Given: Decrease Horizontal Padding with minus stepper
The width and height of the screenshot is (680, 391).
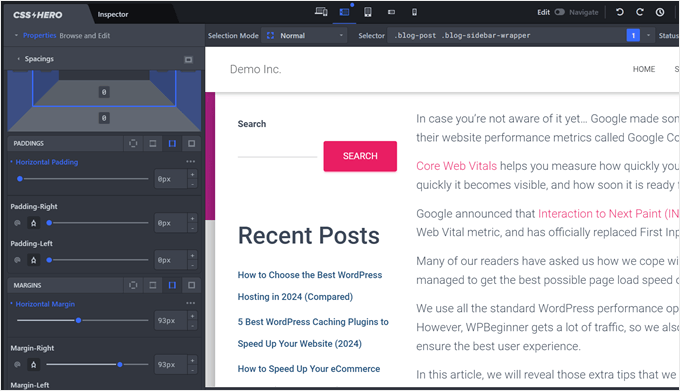Looking at the screenshot, I should tap(193, 184).
